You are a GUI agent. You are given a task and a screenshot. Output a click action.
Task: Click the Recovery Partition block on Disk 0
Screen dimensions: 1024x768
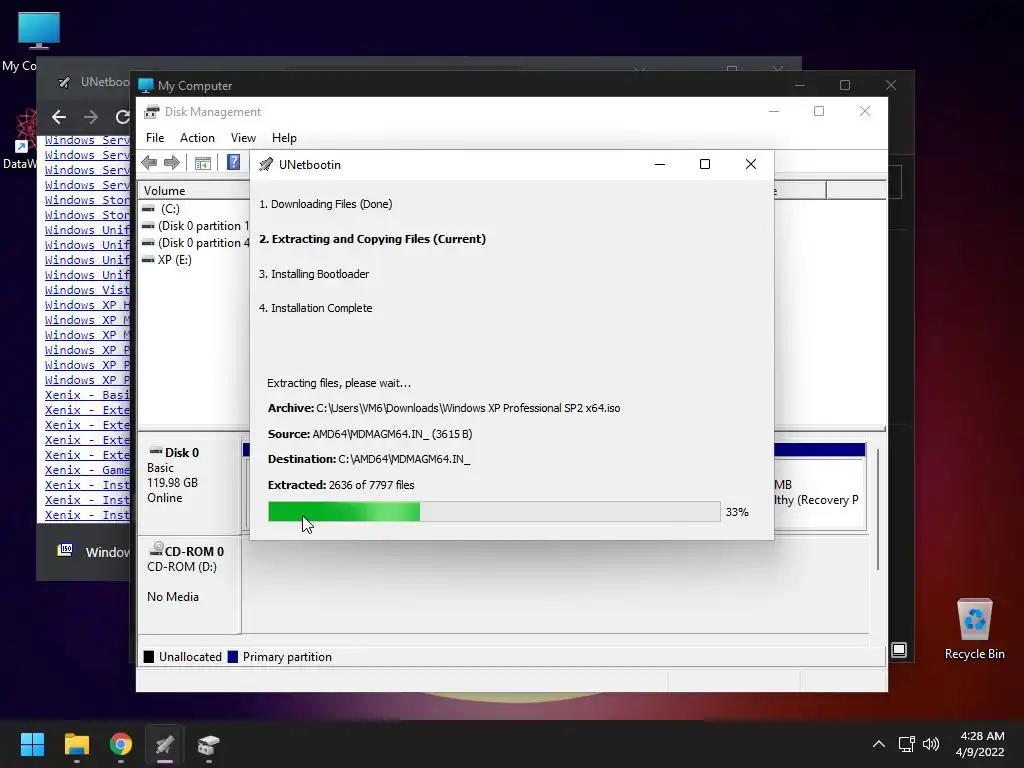[x=820, y=493]
